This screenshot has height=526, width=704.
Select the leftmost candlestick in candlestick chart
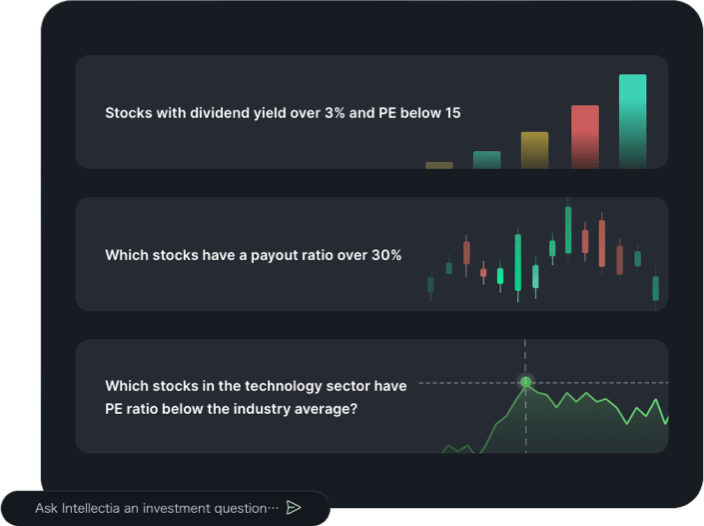pyautogui.click(x=431, y=285)
